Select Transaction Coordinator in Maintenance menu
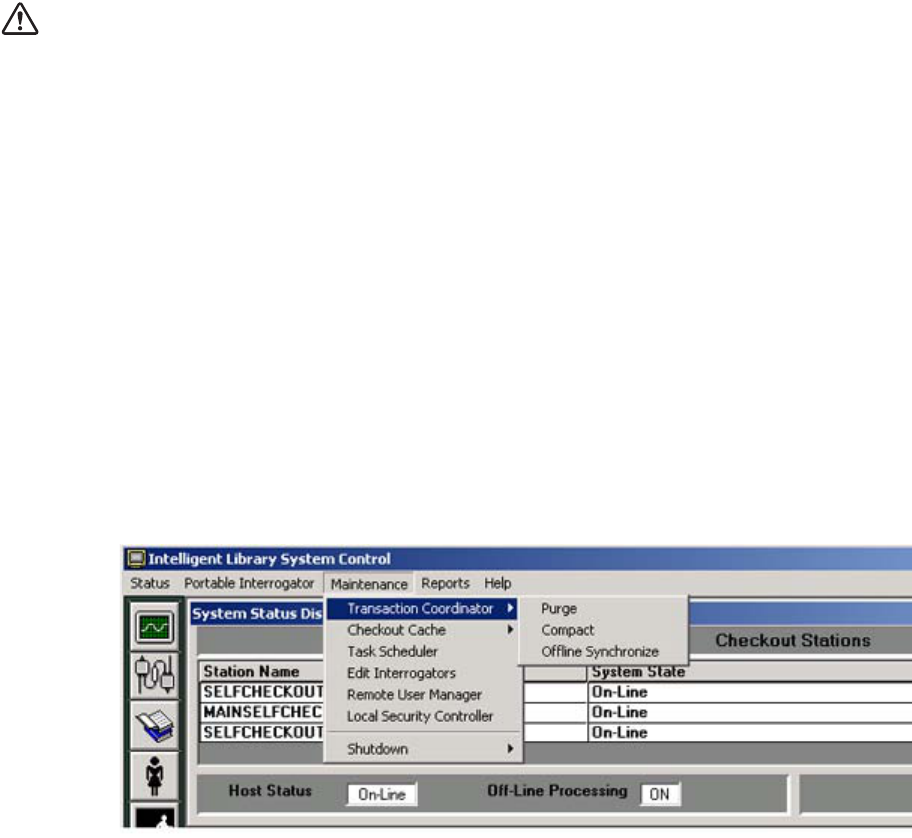Viewport: 912px width, 838px height. (x=422, y=608)
